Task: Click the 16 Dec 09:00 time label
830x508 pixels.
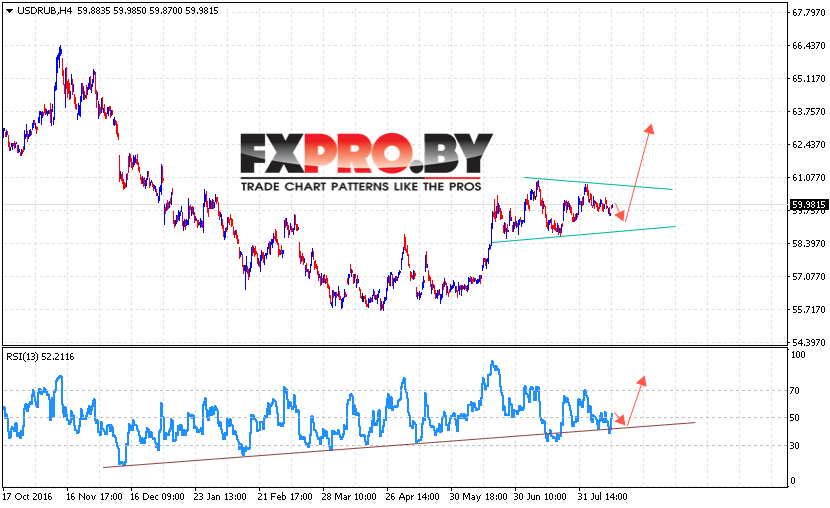Action: [157, 497]
